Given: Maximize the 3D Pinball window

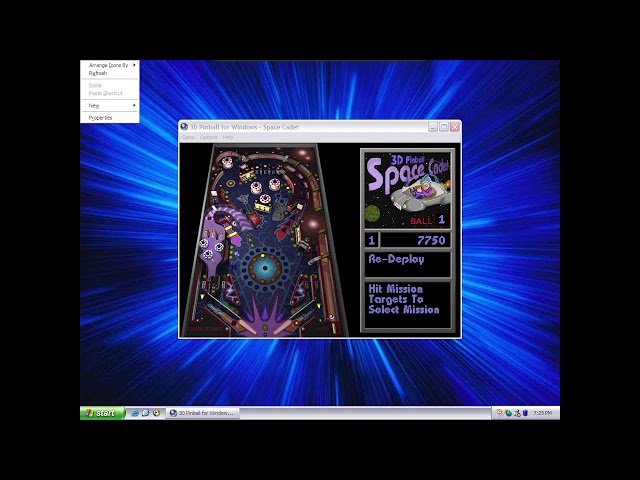Looking at the screenshot, I should [444, 127].
